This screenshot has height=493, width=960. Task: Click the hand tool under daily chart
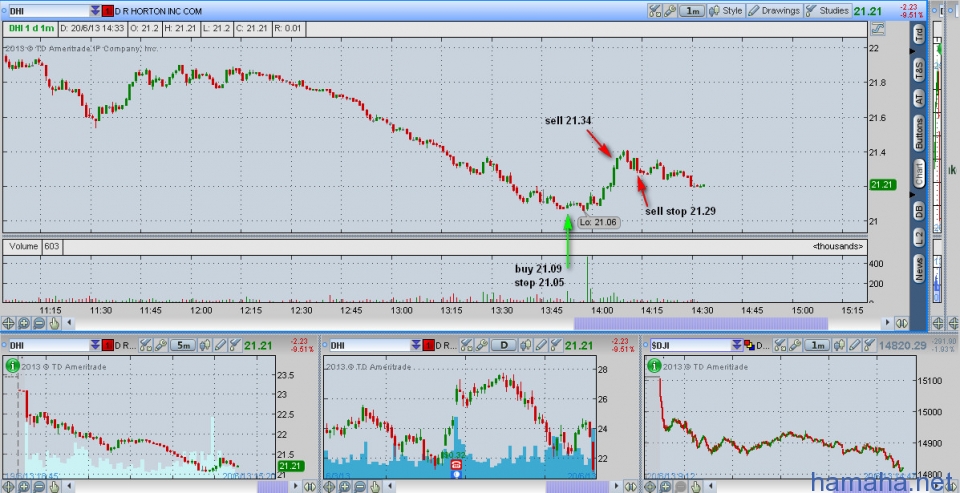[375, 487]
